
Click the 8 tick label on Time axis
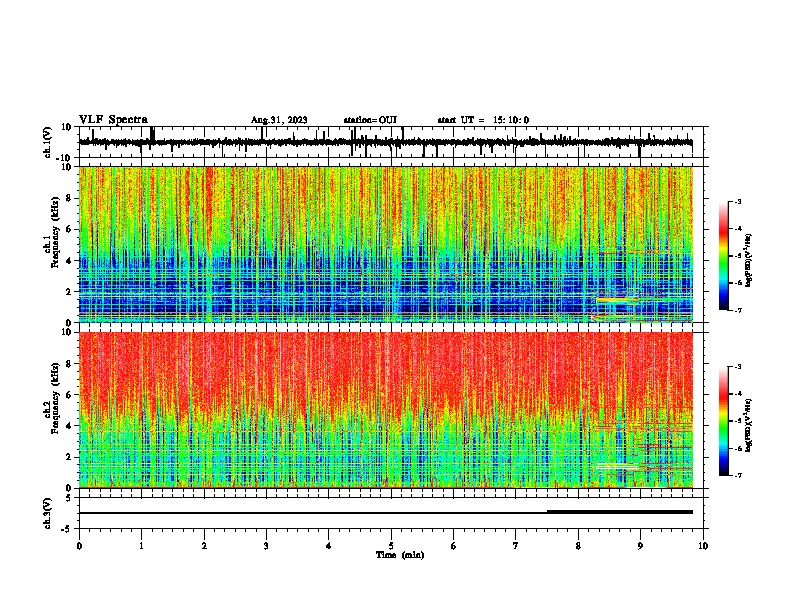(x=578, y=546)
